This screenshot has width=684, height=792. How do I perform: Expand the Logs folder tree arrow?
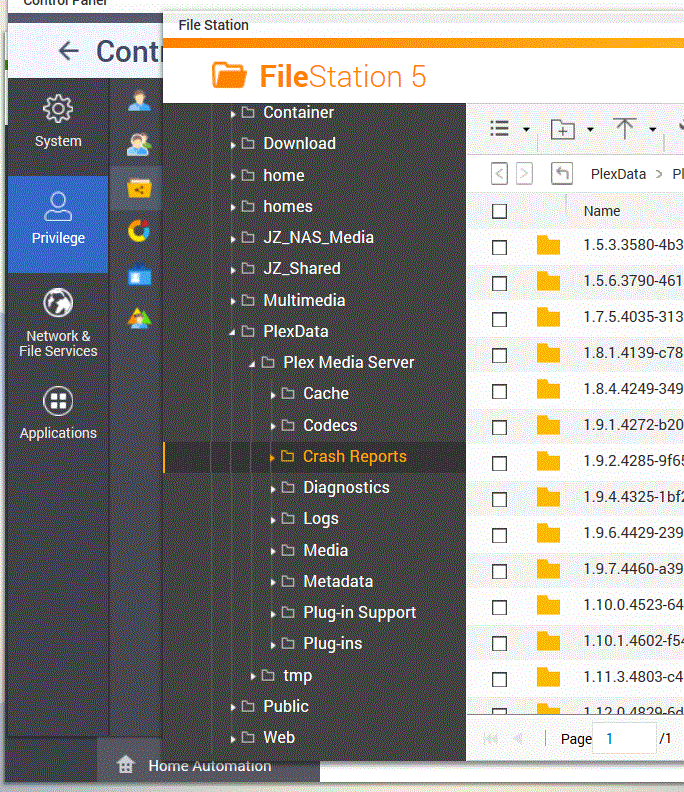(272, 520)
